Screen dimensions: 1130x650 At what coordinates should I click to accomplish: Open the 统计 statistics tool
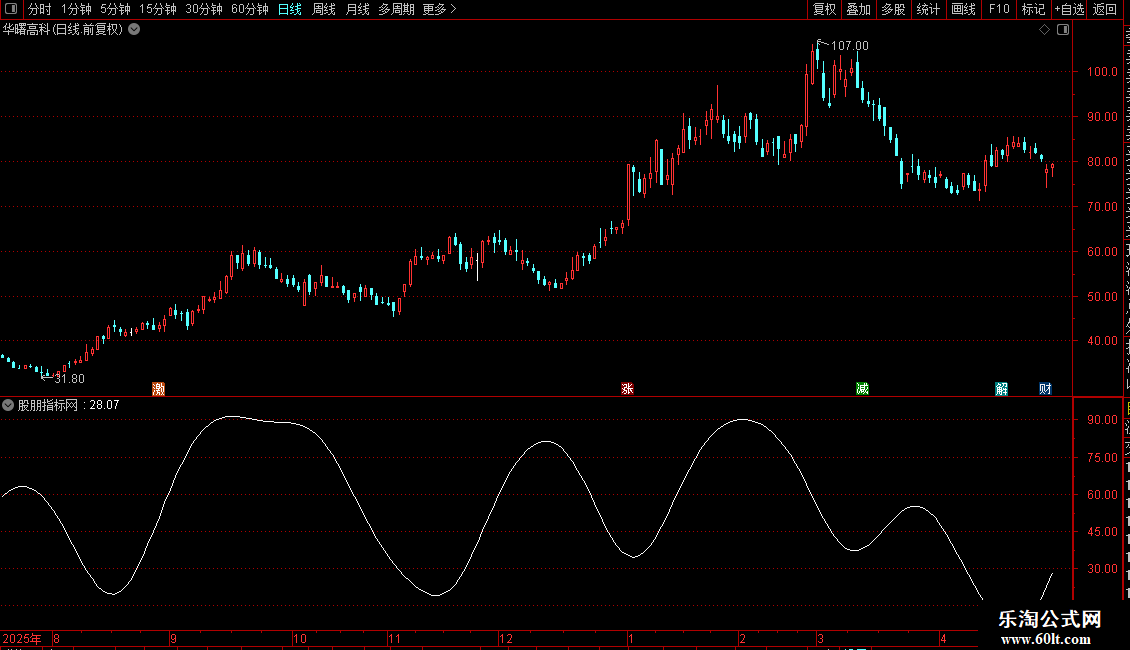pos(928,9)
